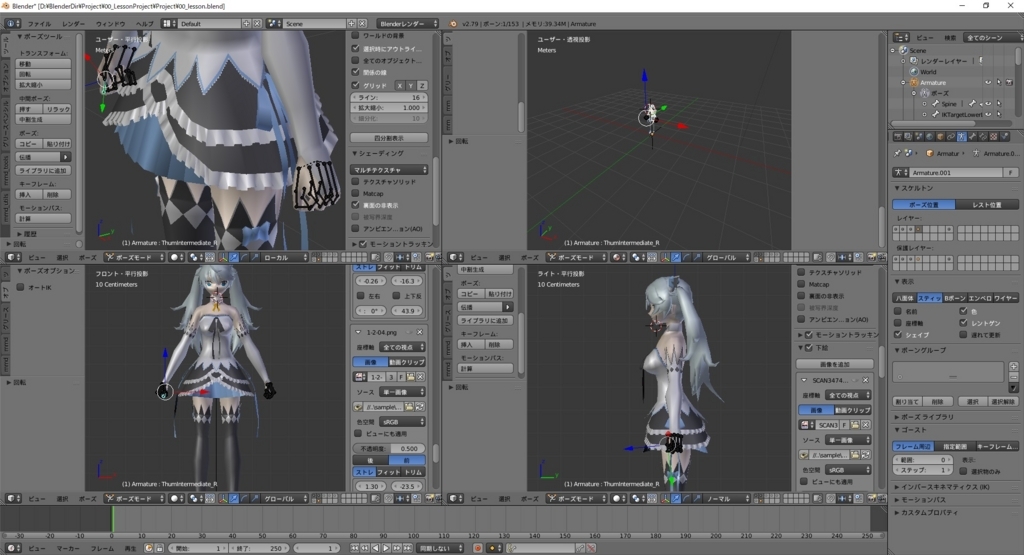Select translate manipulator arrow icon in top-left viewport
This screenshot has height=555, width=1024.
click(234, 257)
